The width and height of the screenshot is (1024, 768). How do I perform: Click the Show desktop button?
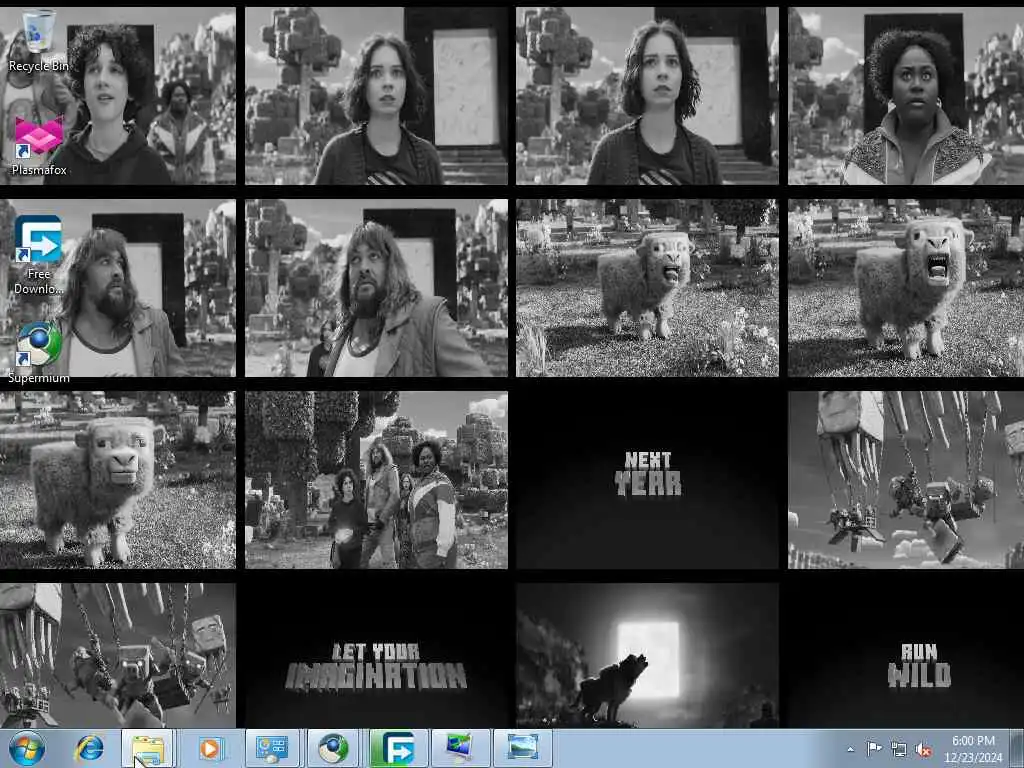1017,749
